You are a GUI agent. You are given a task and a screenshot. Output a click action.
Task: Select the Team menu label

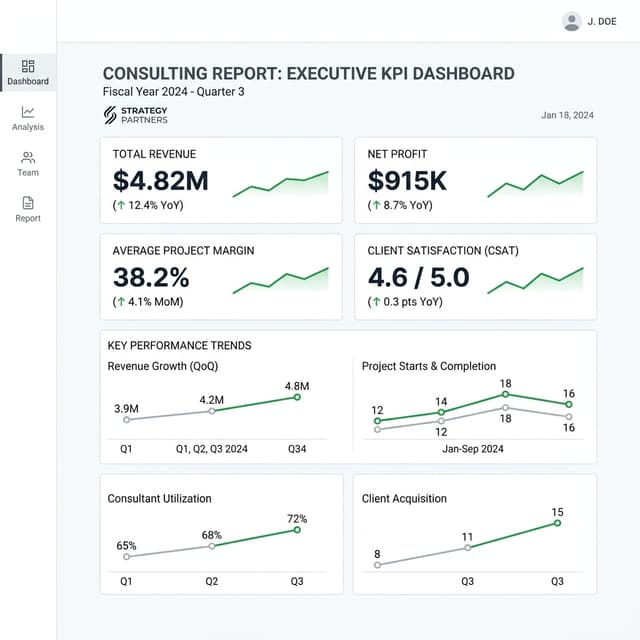pyautogui.click(x=28, y=173)
